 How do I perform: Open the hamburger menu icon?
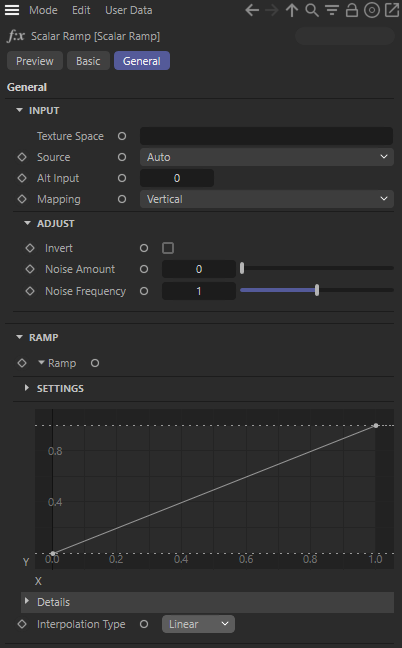tap(12, 10)
